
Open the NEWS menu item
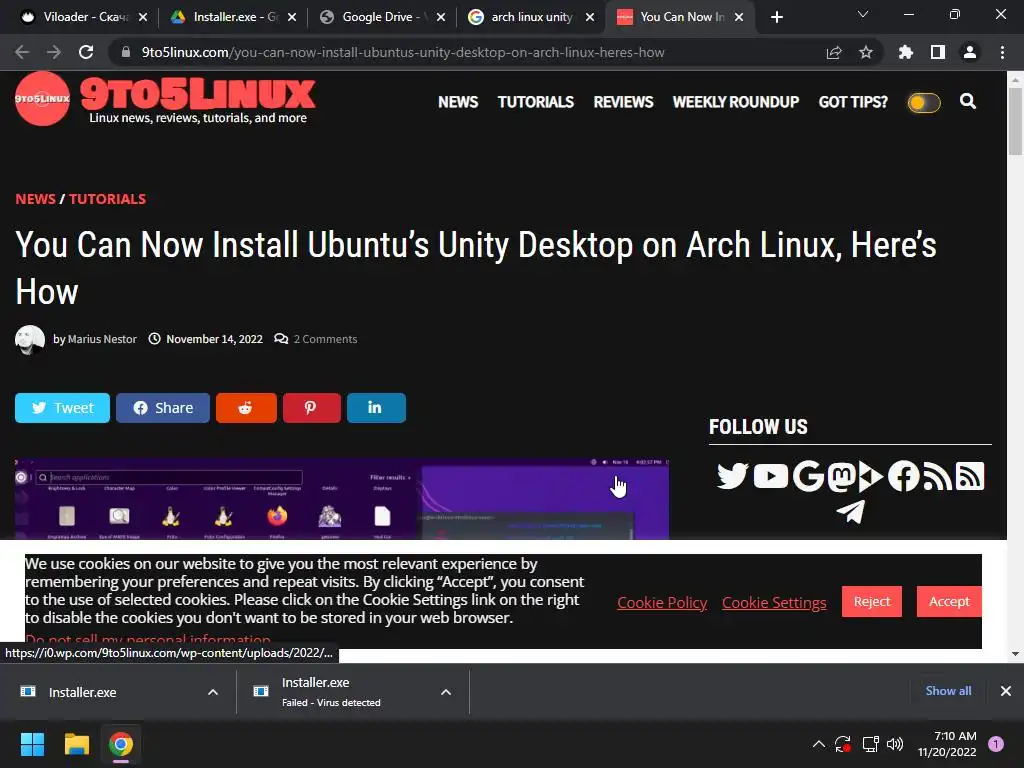click(x=458, y=102)
